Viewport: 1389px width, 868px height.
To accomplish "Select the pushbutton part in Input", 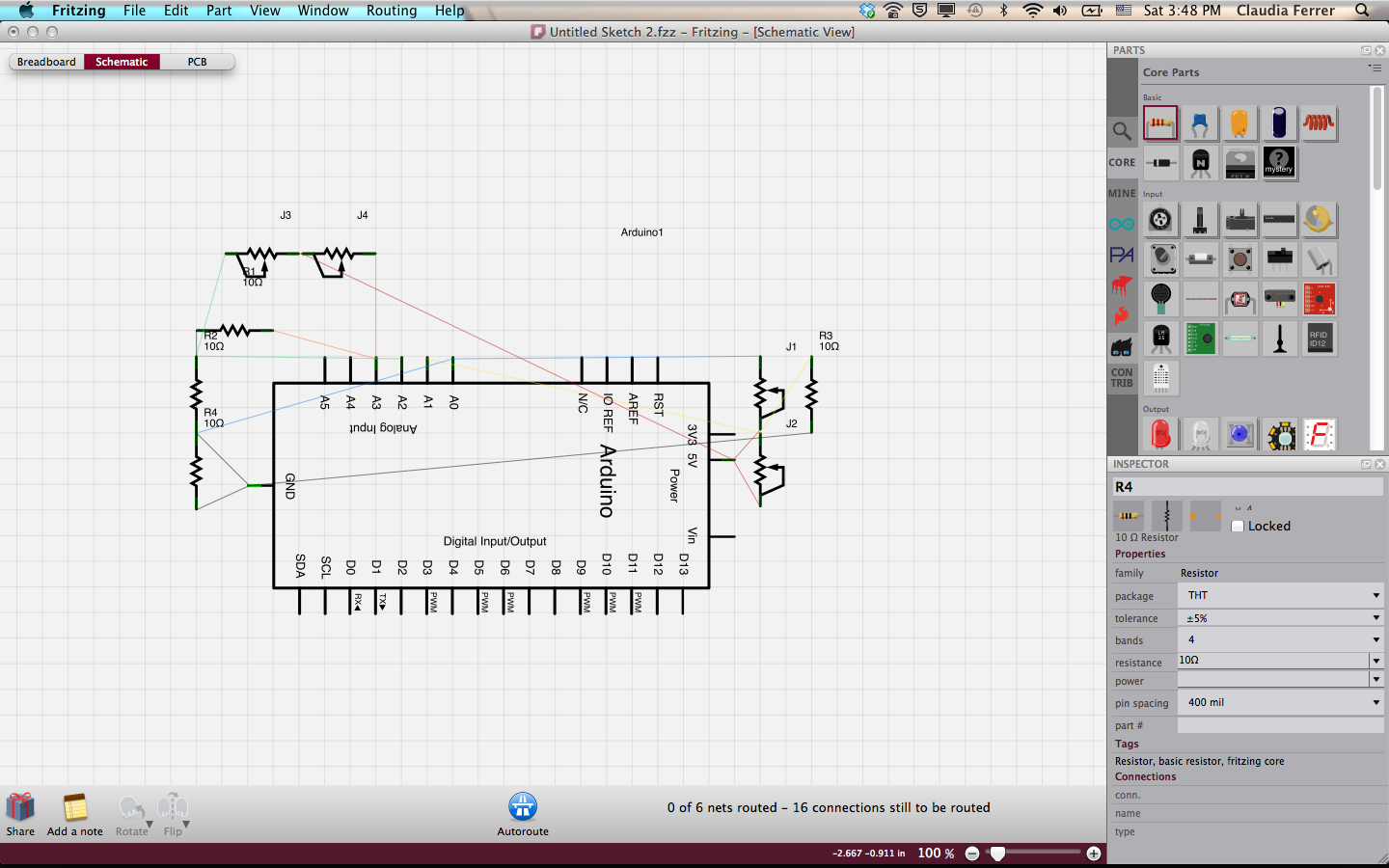I will point(1239,259).
